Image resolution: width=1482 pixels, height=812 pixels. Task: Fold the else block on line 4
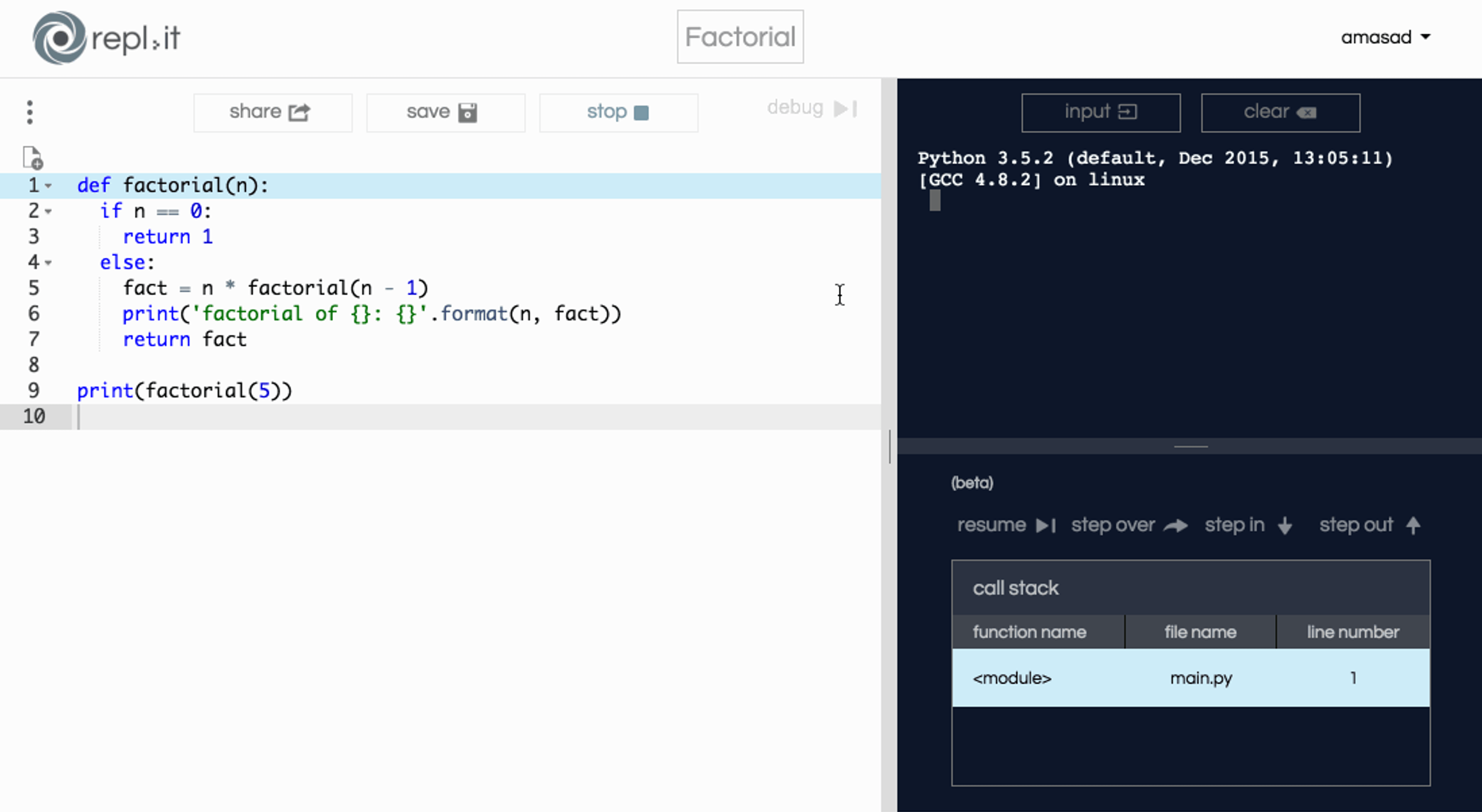(49, 262)
